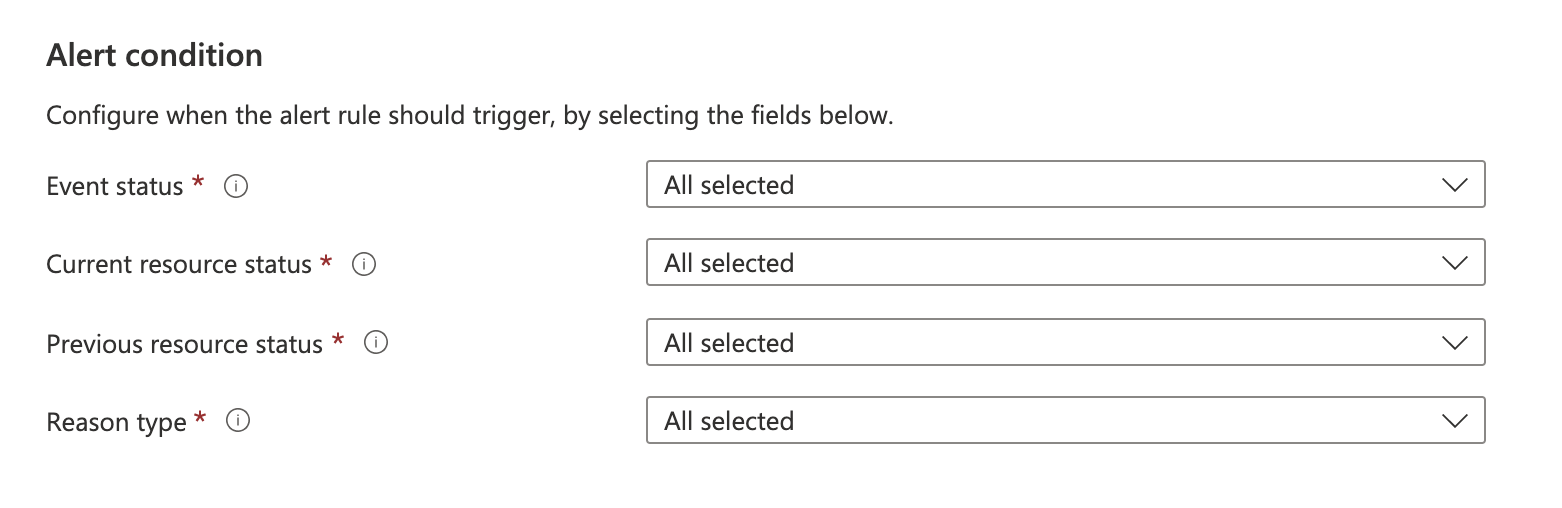Click the red asterisk beside Reason type
Screen dimensions: 1562x508
coord(200,419)
